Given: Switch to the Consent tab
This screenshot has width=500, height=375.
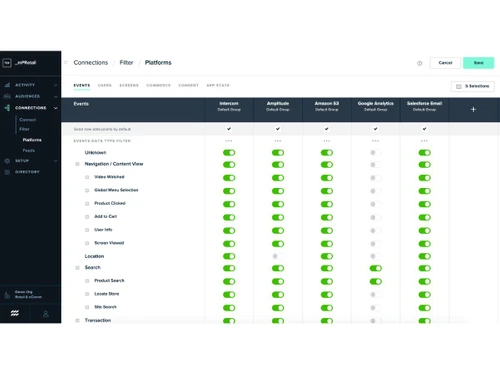Looking at the screenshot, I should click(x=188, y=85).
